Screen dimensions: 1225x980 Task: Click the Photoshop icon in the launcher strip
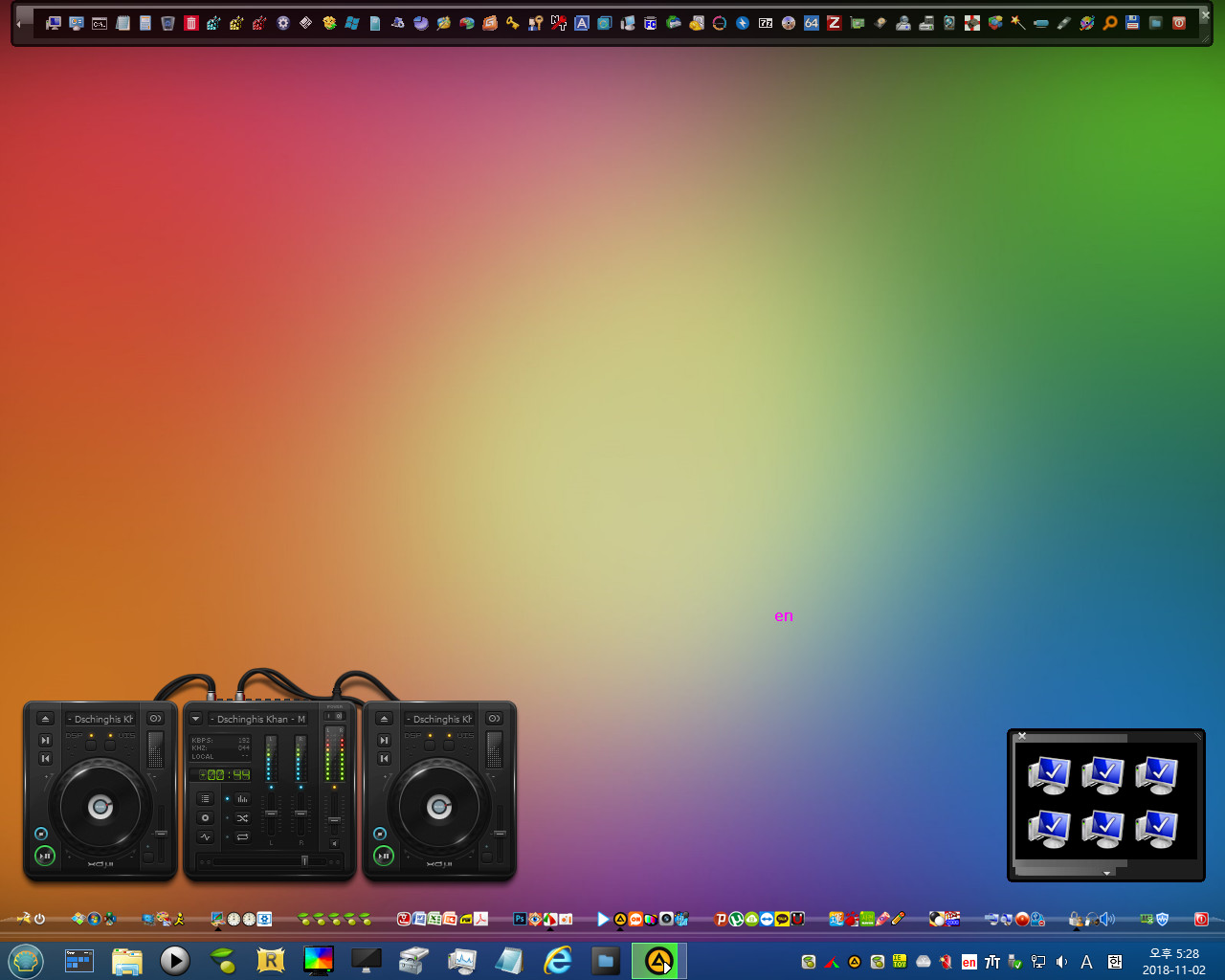click(x=520, y=919)
